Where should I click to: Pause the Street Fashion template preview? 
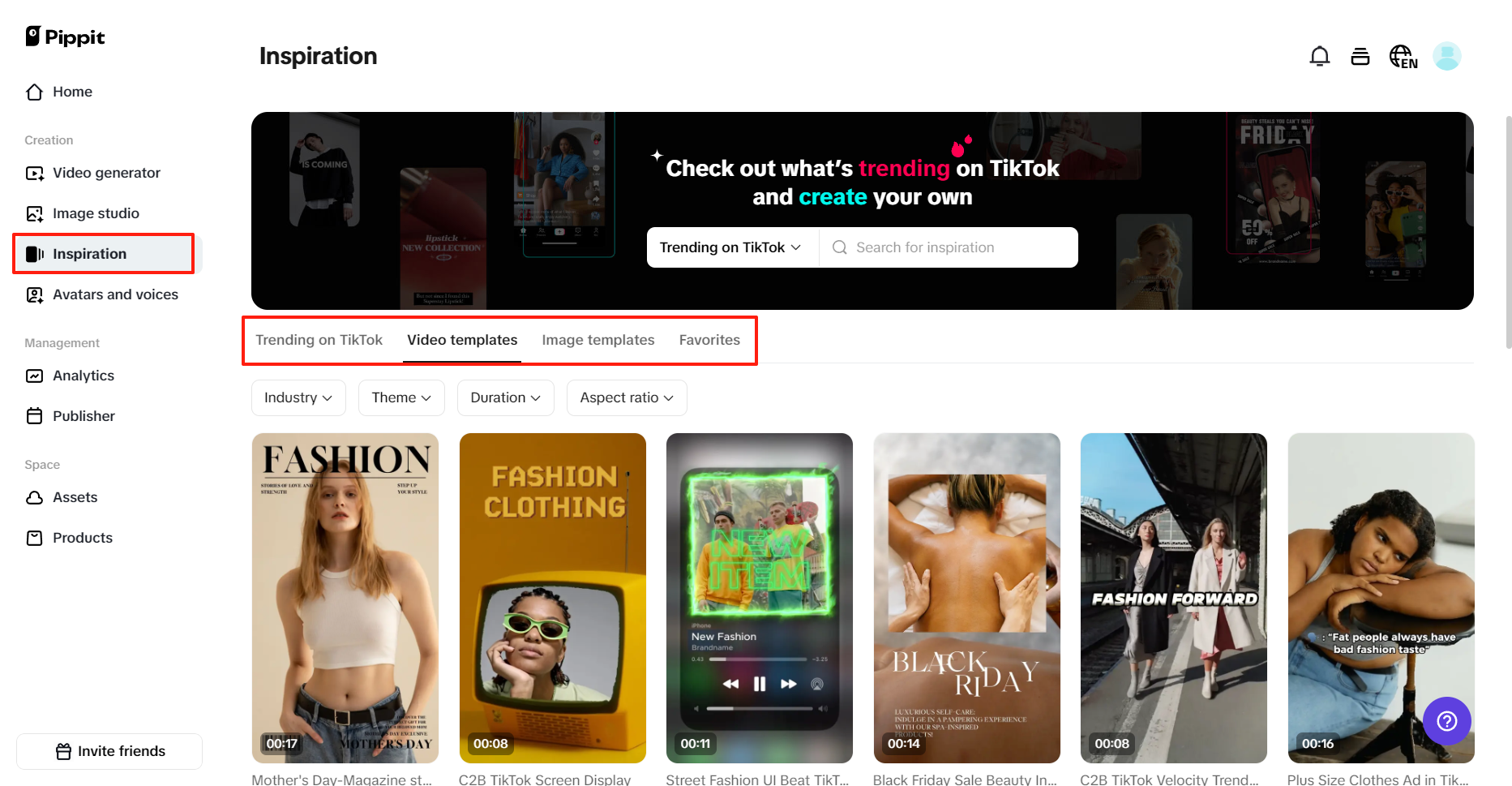pos(759,684)
